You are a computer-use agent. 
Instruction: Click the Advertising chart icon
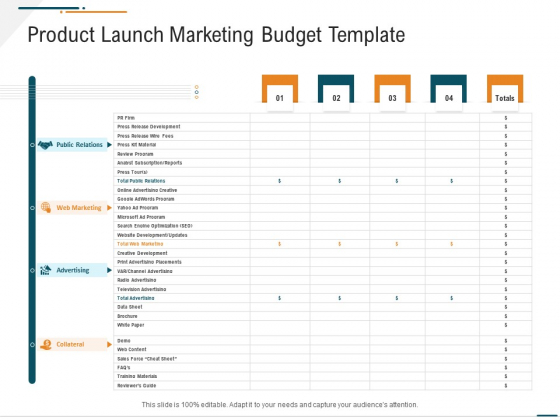45,270
